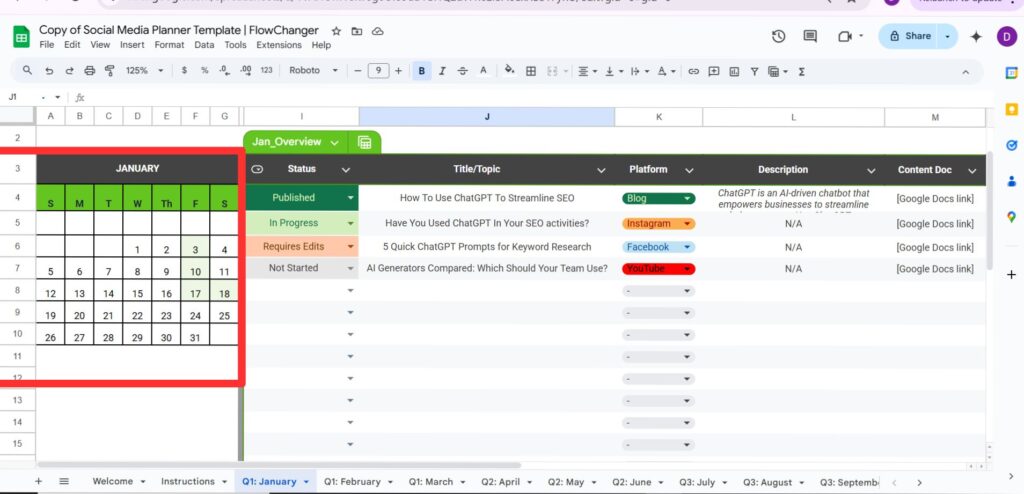
Task: Open the Gemini sparkle assistant
Action: pos(976,37)
